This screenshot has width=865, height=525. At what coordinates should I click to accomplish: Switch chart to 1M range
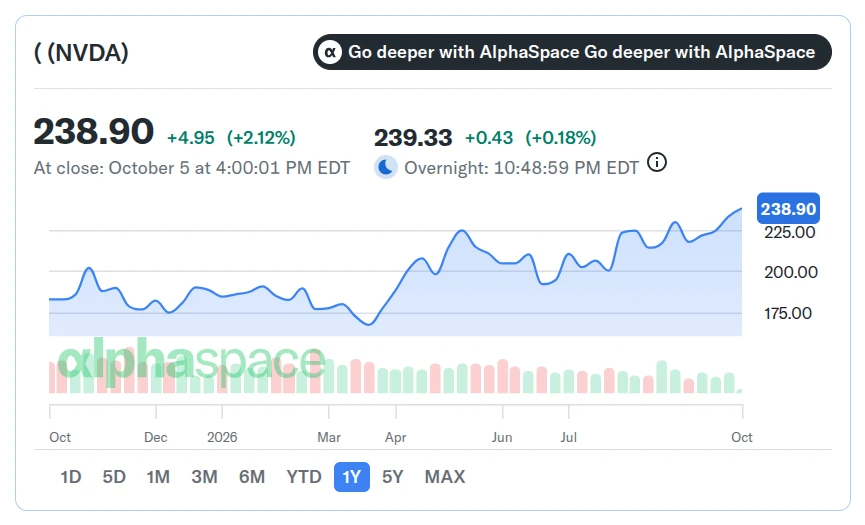tap(158, 476)
